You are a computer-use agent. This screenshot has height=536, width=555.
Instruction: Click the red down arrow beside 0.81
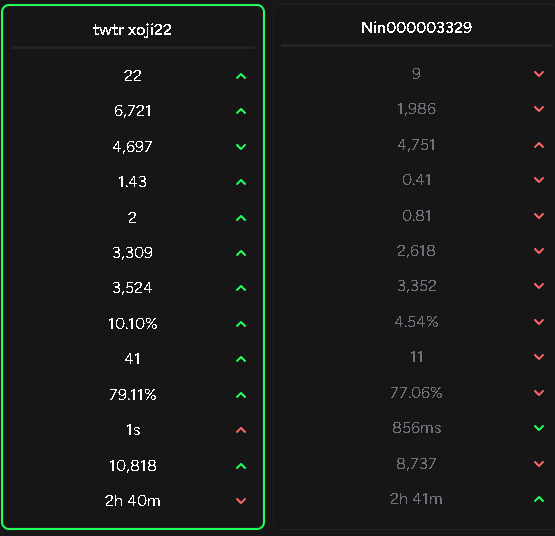[x=539, y=216]
